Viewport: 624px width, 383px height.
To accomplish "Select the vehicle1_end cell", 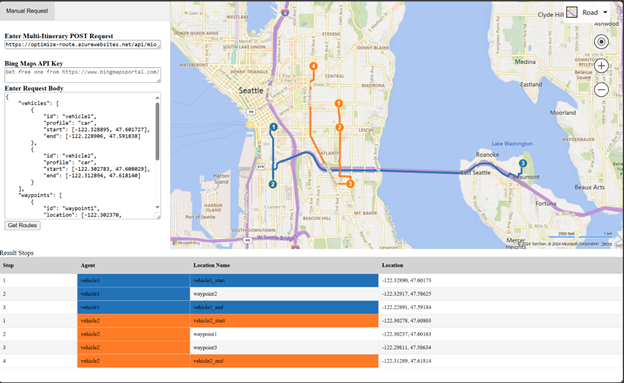I will [284, 307].
